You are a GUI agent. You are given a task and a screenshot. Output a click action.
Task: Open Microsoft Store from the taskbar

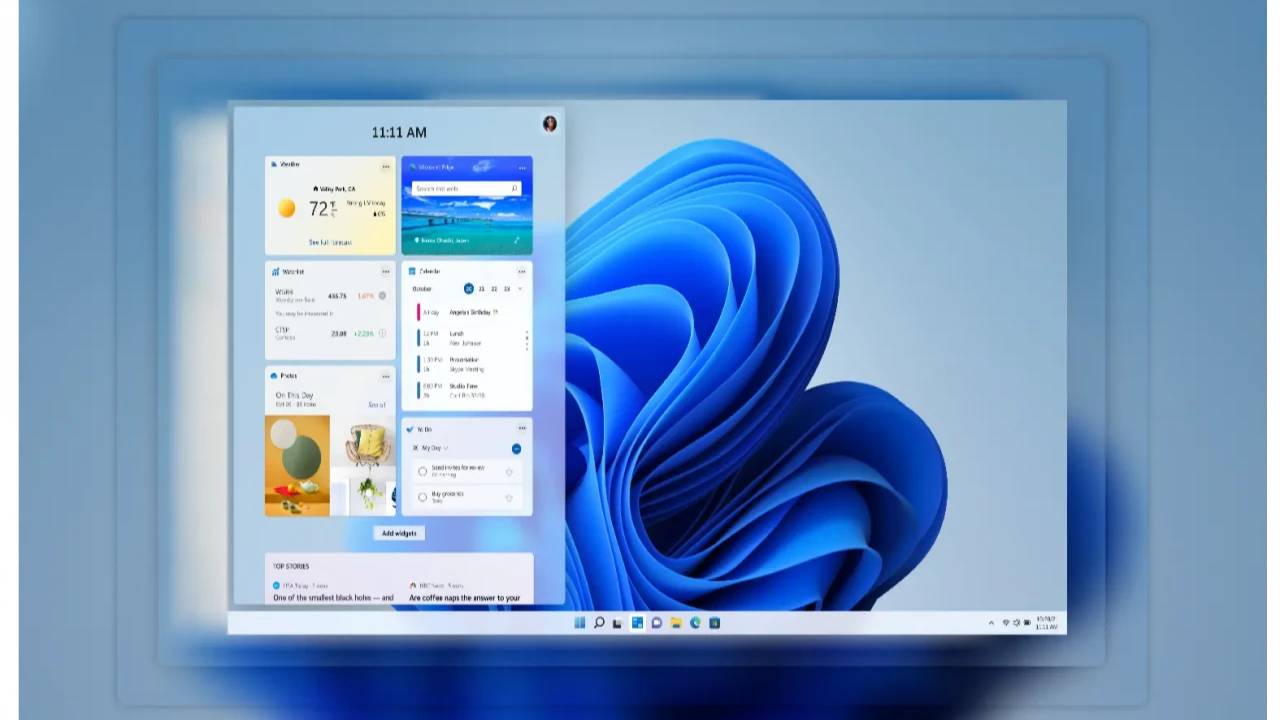pos(714,623)
